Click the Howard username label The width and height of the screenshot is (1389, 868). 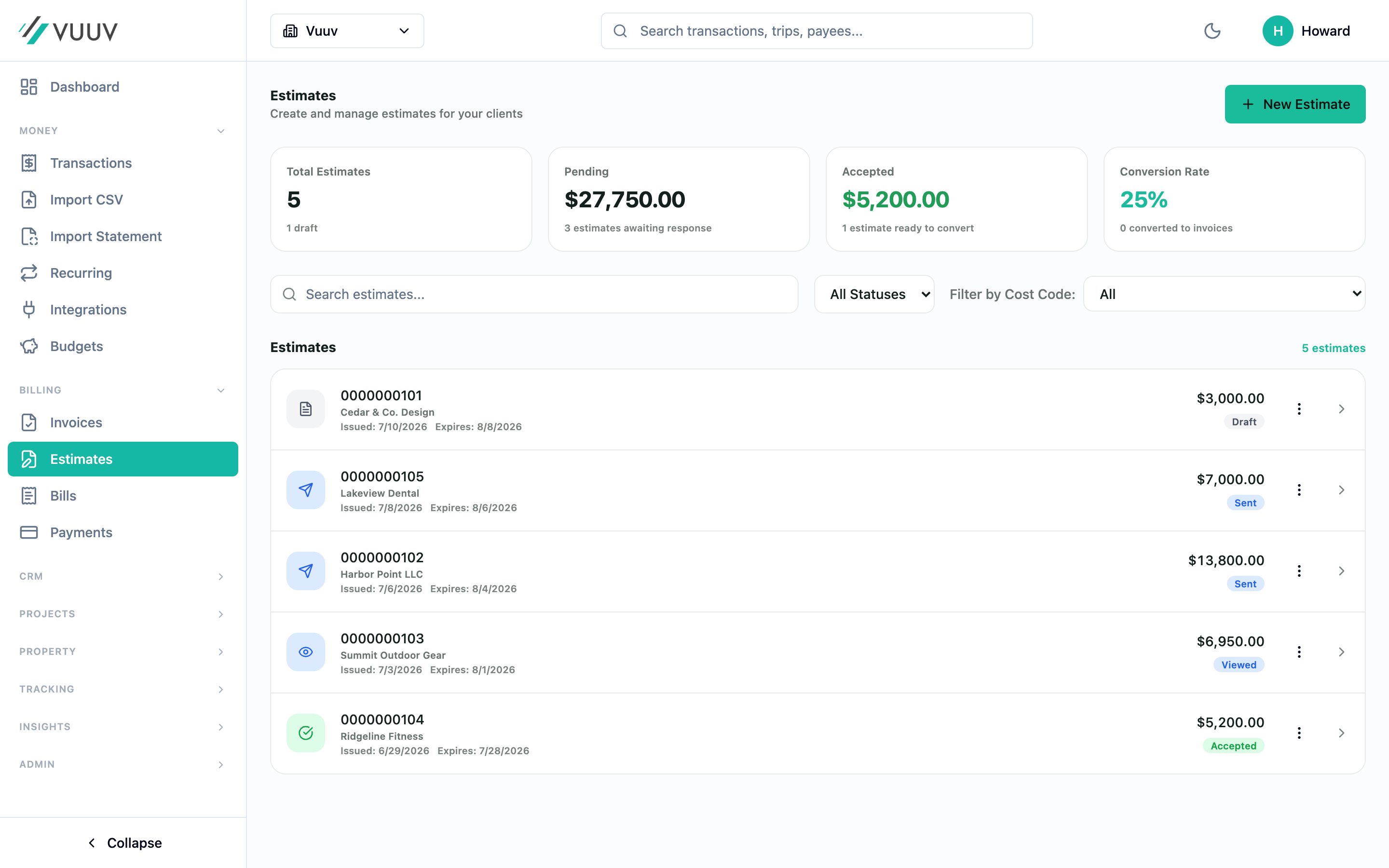click(1325, 31)
